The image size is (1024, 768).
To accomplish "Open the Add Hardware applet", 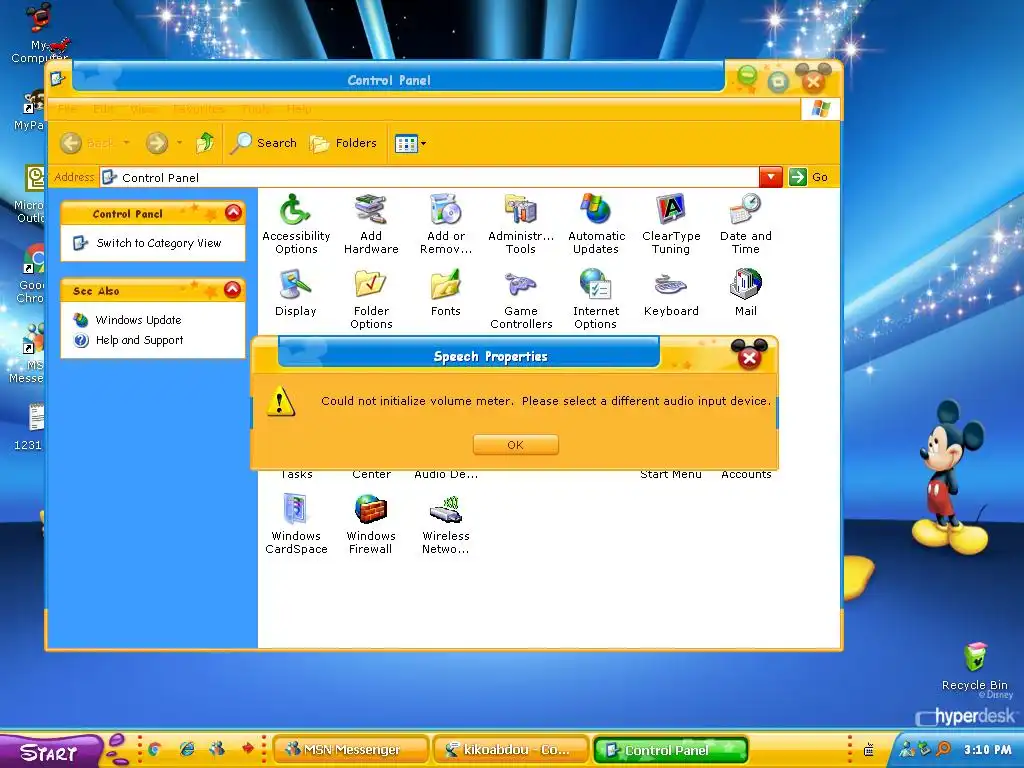I will pos(371,223).
